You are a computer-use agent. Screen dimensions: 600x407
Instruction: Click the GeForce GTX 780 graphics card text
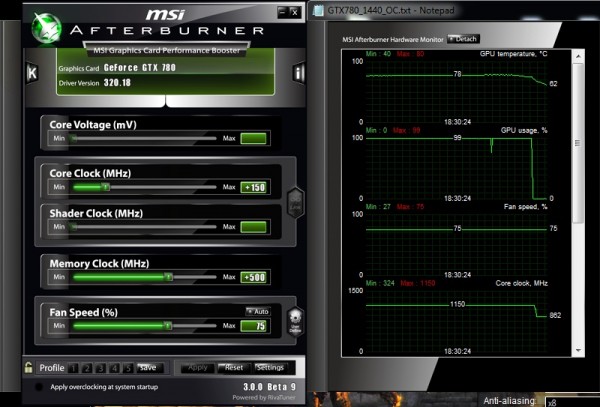click(x=140, y=68)
